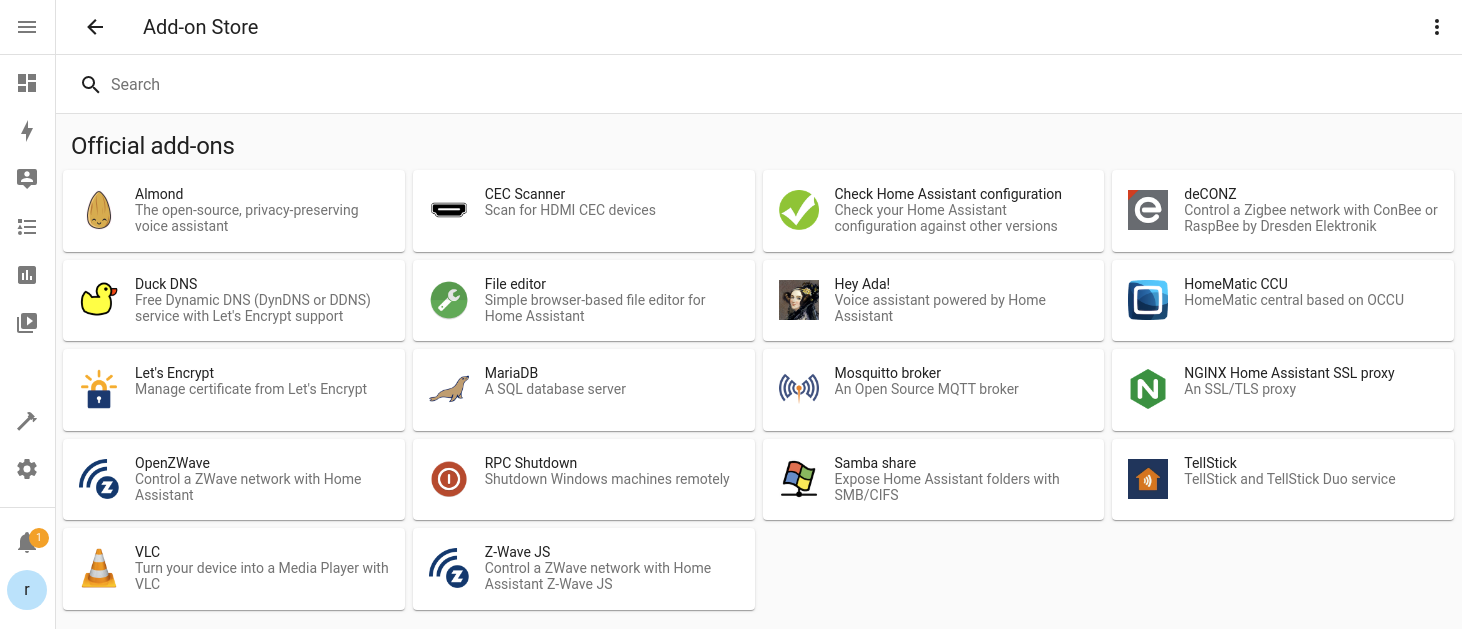This screenshot has height=629, width=1462.
Task: Open the Logbook list icon in sidebar
Action: click(27, 227)
